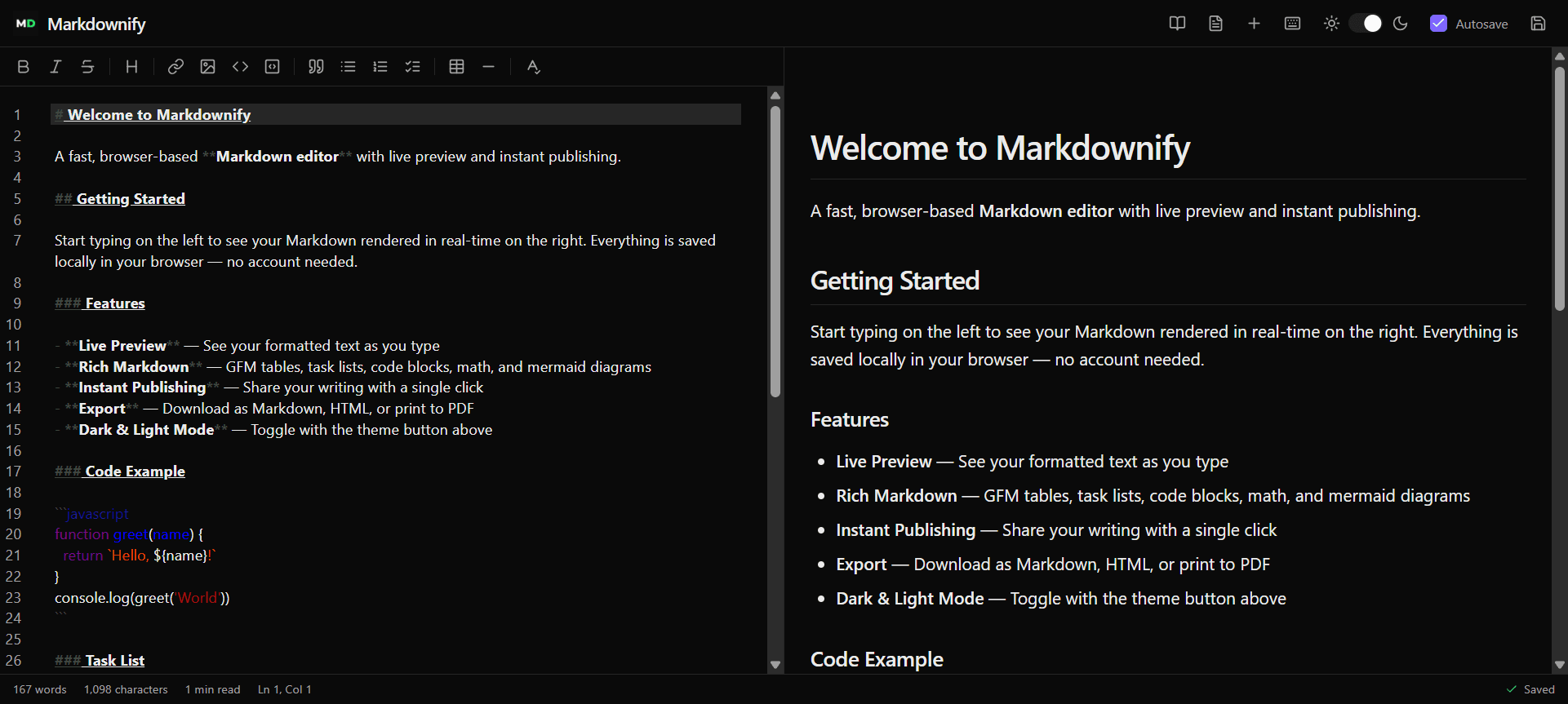Toggle the dark/light theme switch
The width and height of the screenshot is (1568, 704).
1366,24
